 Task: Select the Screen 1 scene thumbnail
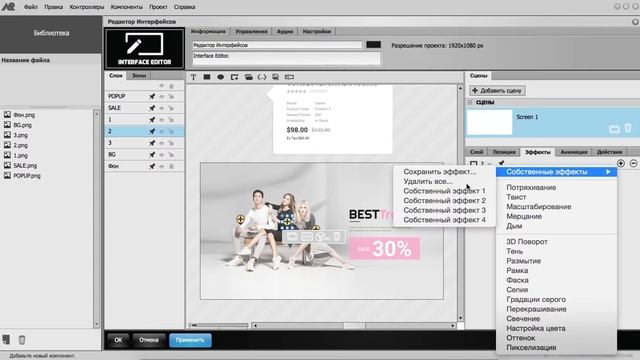[489, 122]
